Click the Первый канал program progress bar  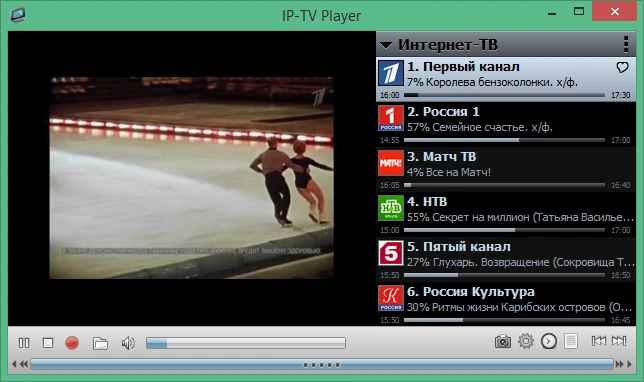tap(504, 95)
